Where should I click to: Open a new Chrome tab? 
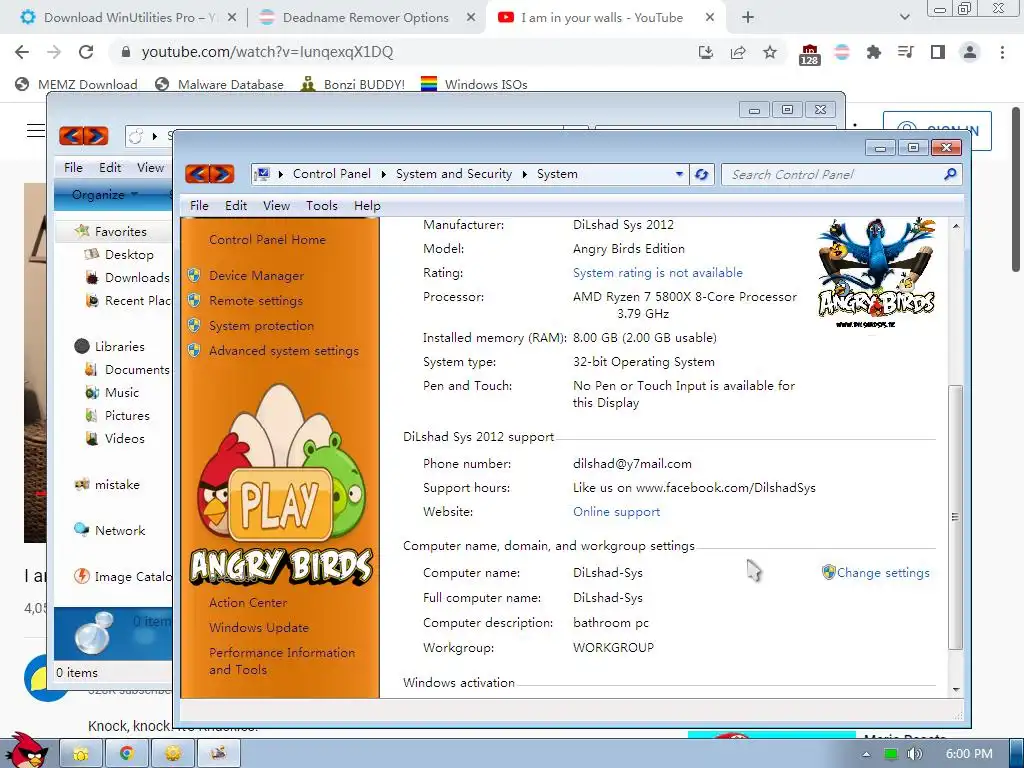[x=748, y=18]
